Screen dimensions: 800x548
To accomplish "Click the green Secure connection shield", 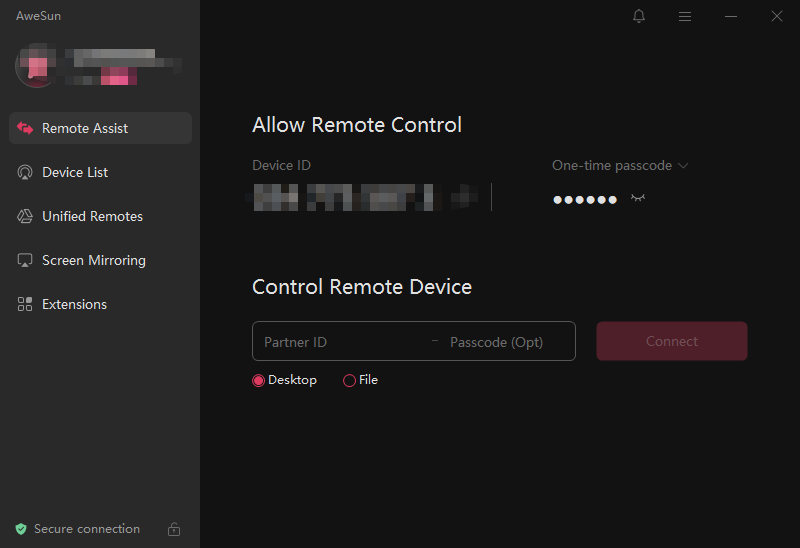I will (x=21, y=529).
